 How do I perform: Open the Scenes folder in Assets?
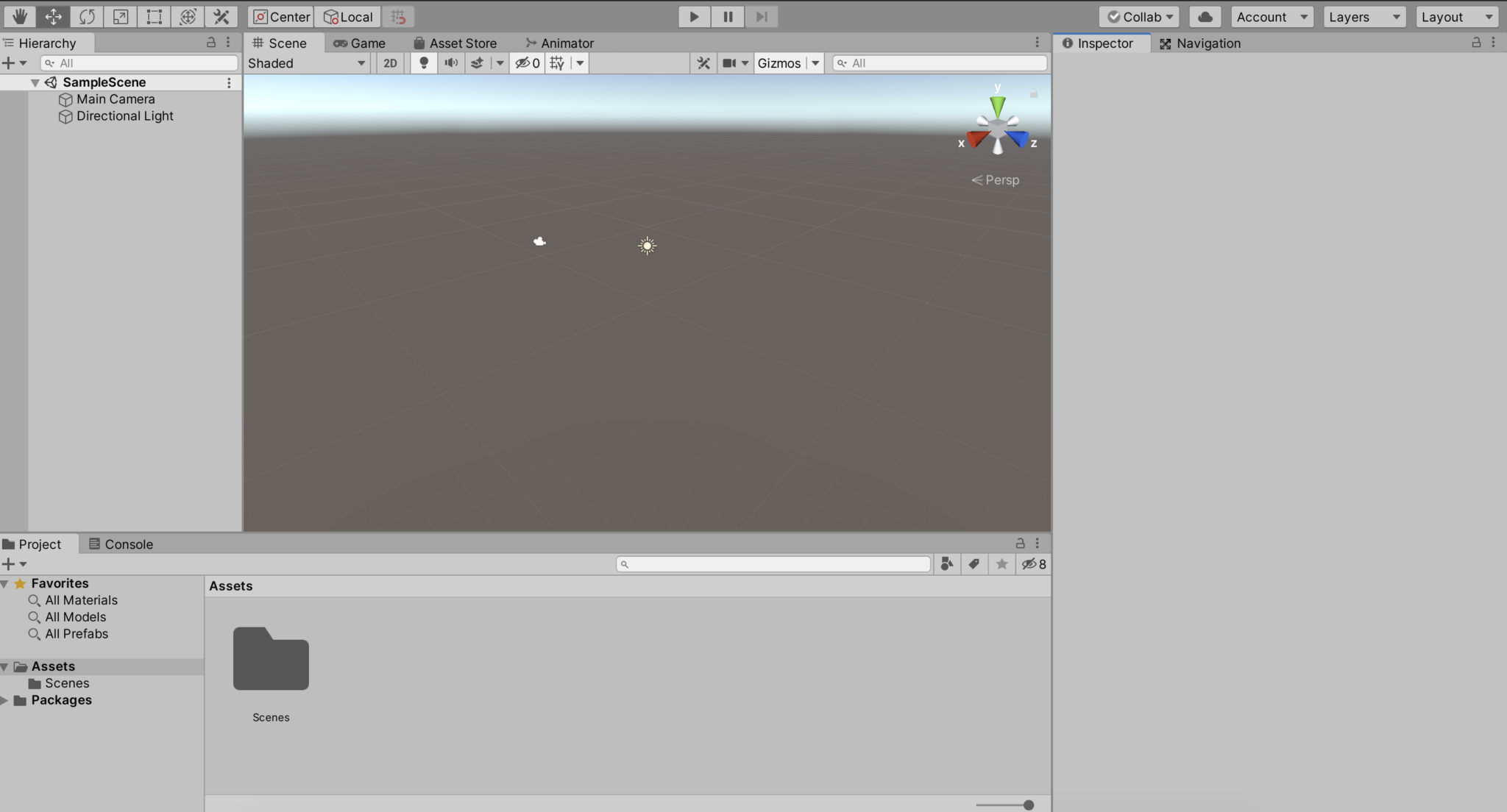270,659
